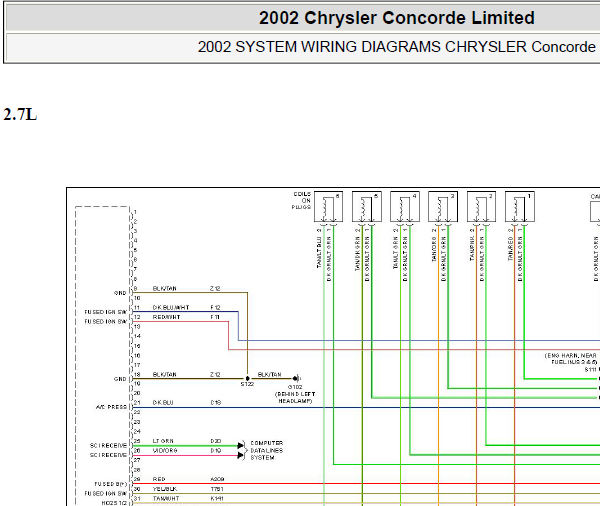Screen dimensions: 600x506
Task: Click the '2002 SYSTEM WIRING DIAGRAMS CHRYSLER Concorde' subtitle
Action: (x=396, y=47)
